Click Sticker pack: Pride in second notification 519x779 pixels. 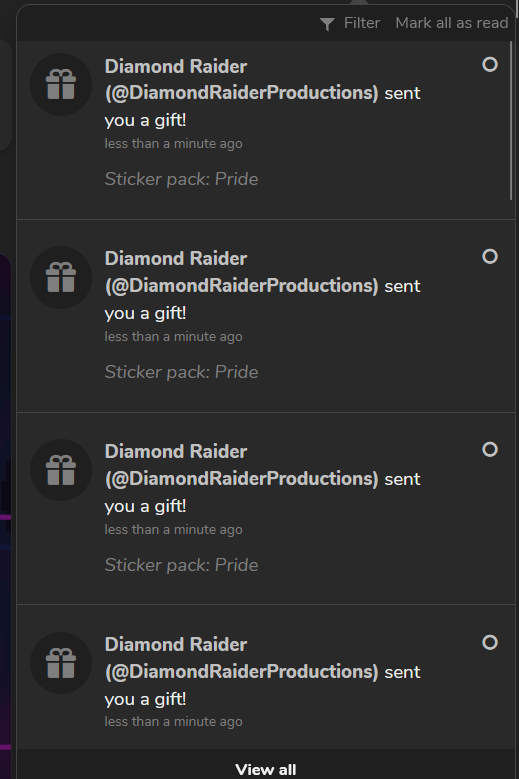pos(181,372)
